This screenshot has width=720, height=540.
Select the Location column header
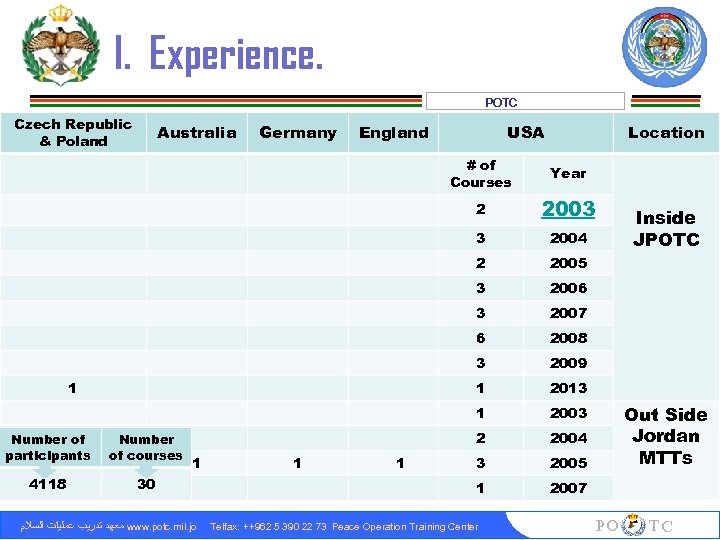pos(666,133)
